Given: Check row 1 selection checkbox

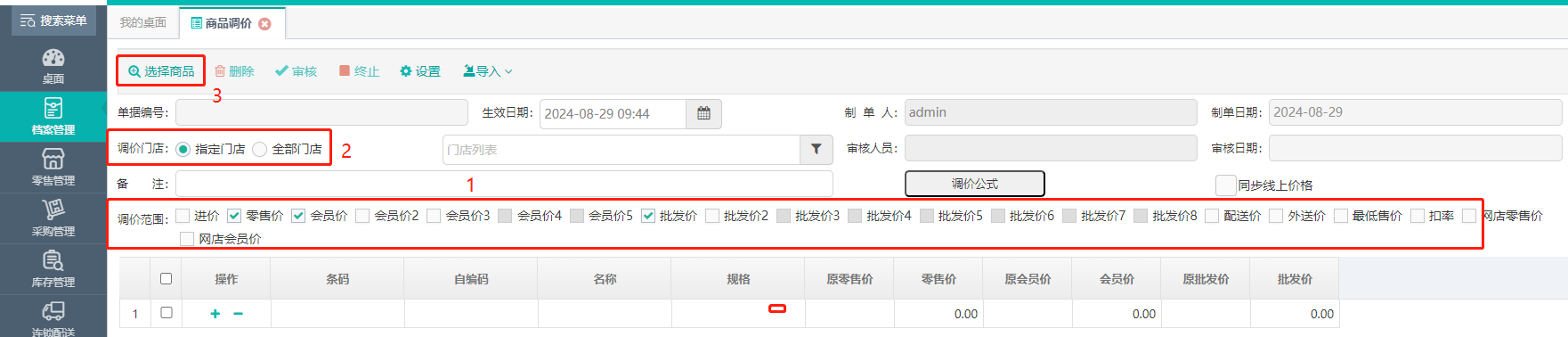Looking at the screenshot, I should (x=166, y=312).
